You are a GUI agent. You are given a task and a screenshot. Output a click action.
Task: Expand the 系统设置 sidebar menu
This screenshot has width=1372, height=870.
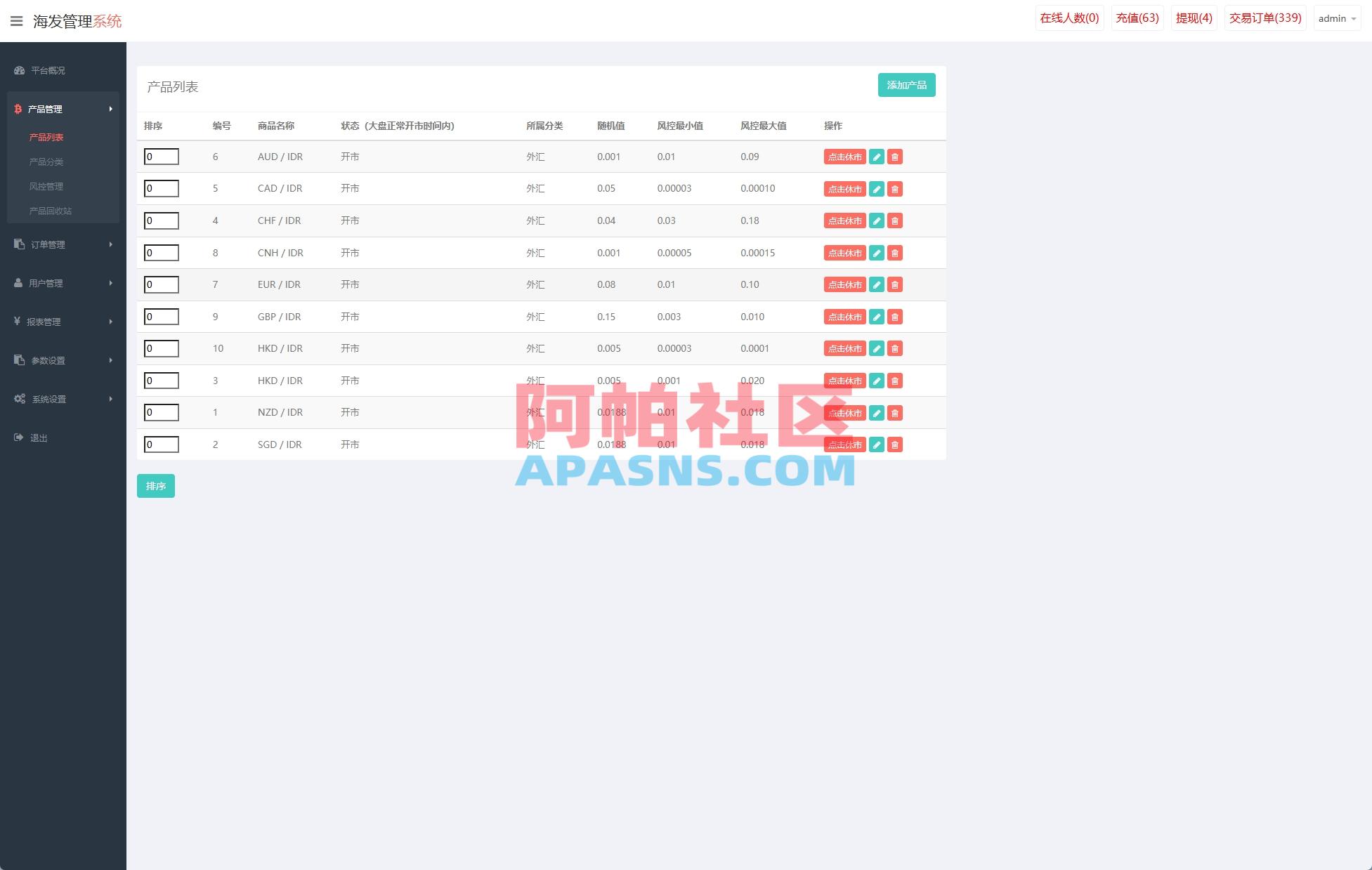coord(63,399)
